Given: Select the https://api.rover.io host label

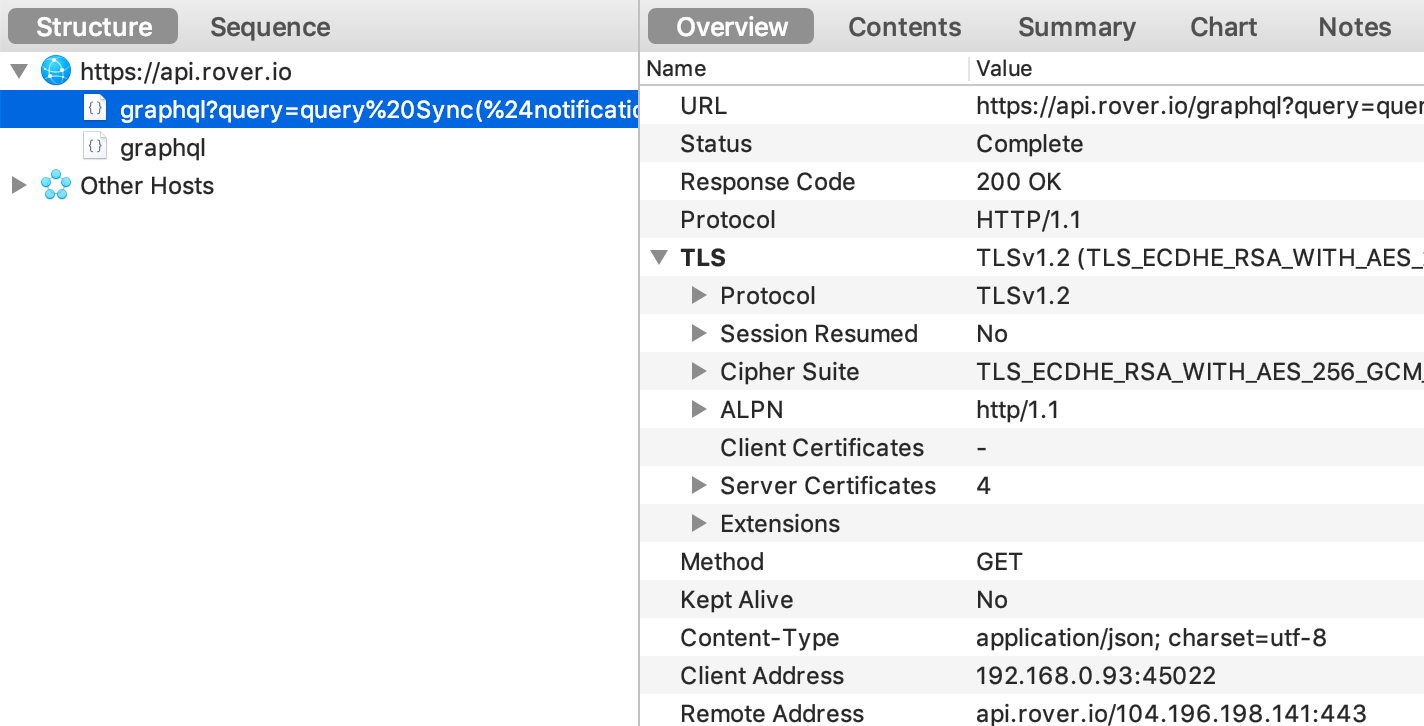Looking at the screenshot, I should tap(186, 72).
